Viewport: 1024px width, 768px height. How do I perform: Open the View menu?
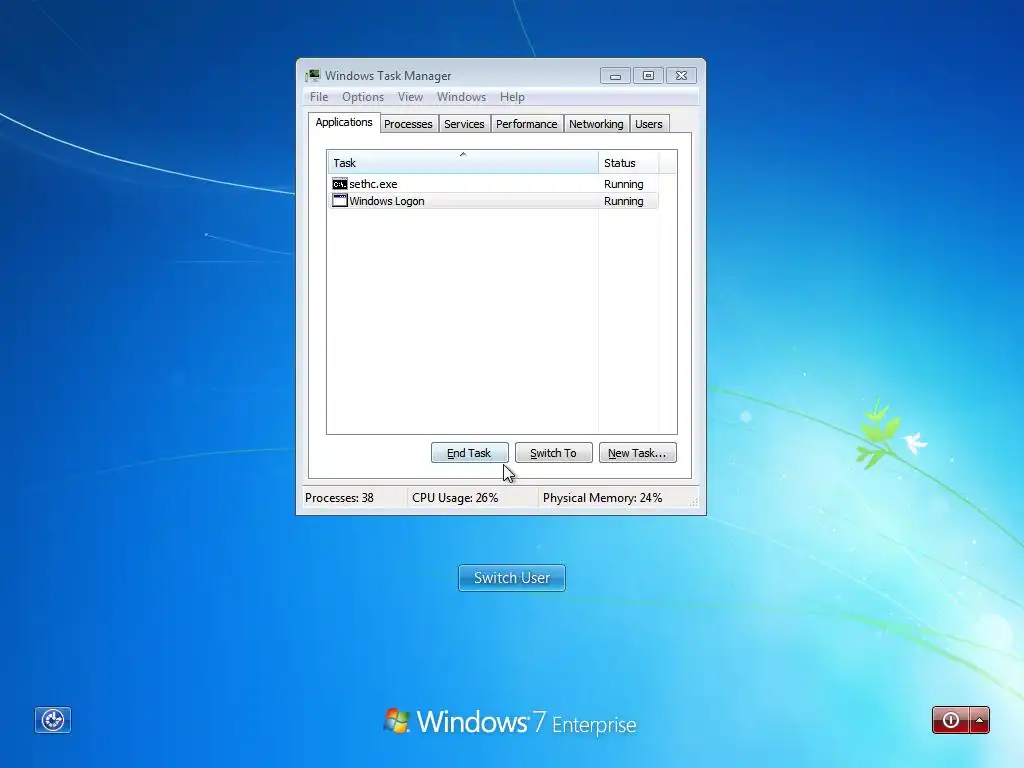click(410, 97)
